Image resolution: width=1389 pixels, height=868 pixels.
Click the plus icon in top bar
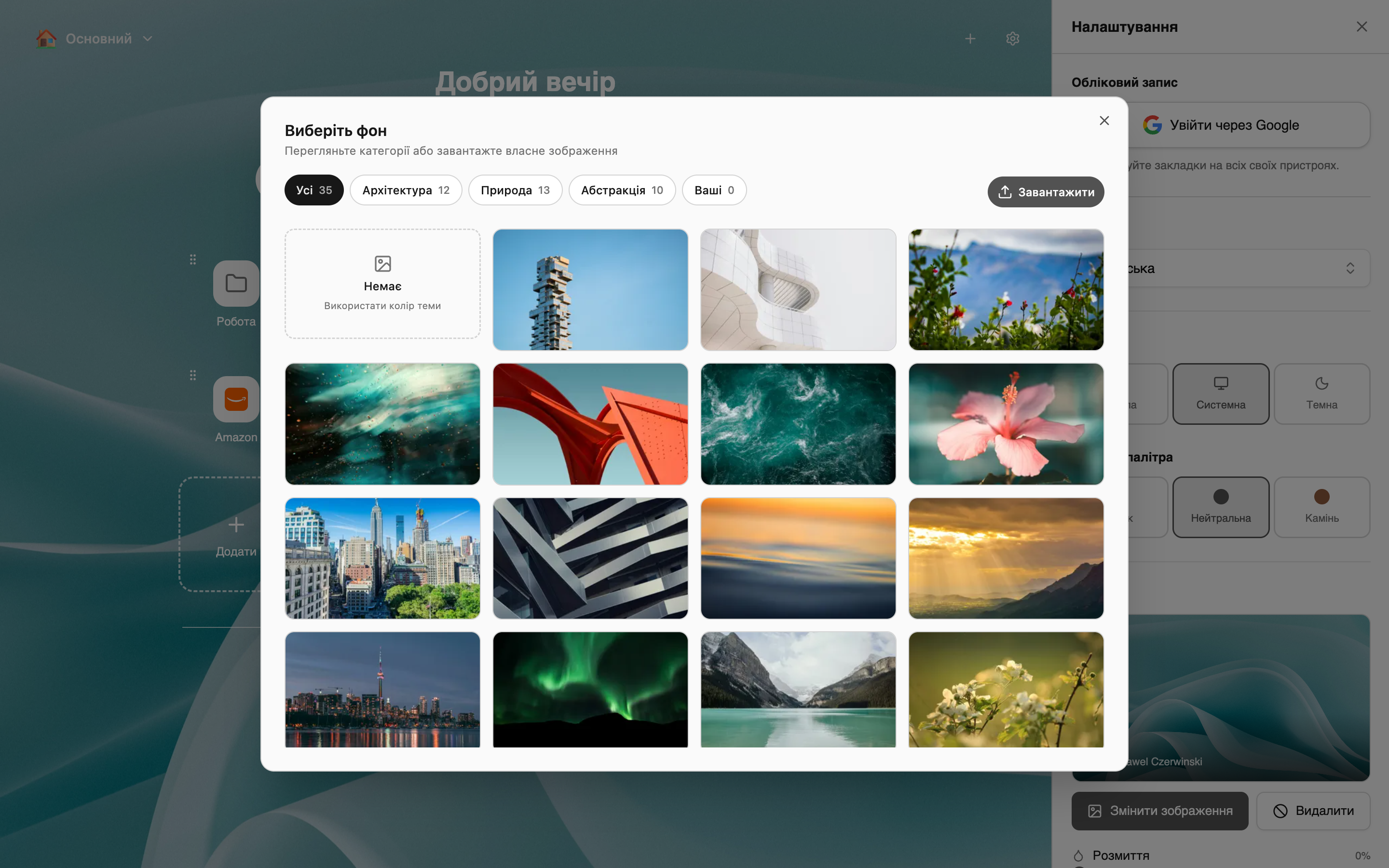[970, 39]
